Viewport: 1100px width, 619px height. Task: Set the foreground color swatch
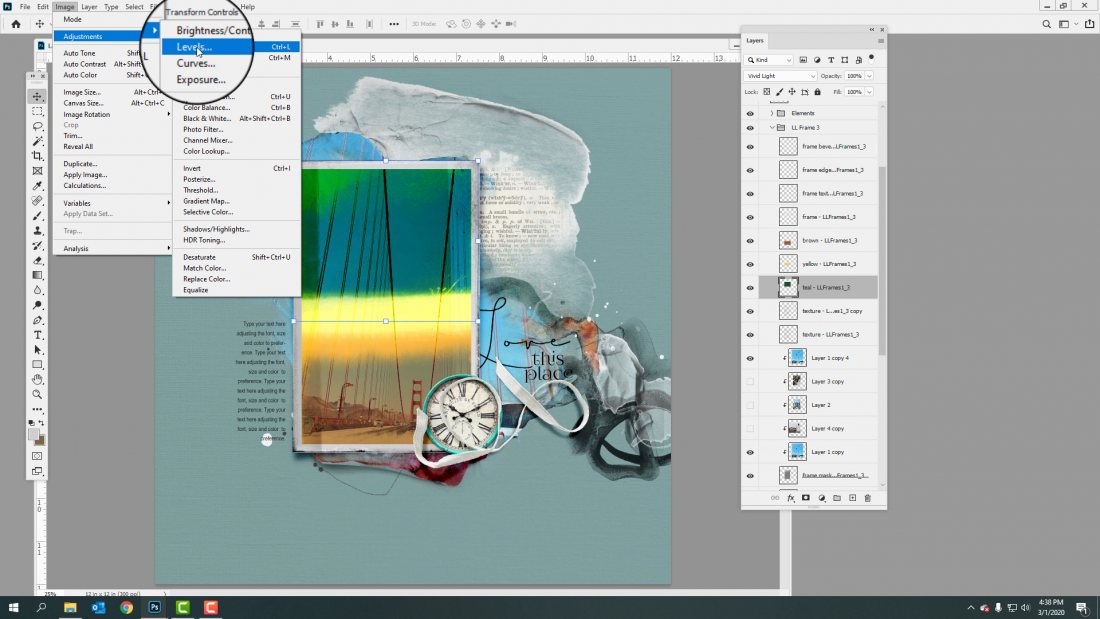tap(34, 435)
